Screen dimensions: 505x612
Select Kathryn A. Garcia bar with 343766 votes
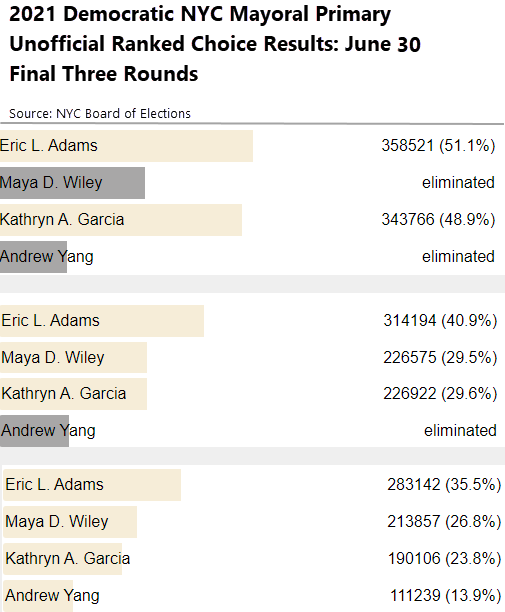[x=121, y=220]
